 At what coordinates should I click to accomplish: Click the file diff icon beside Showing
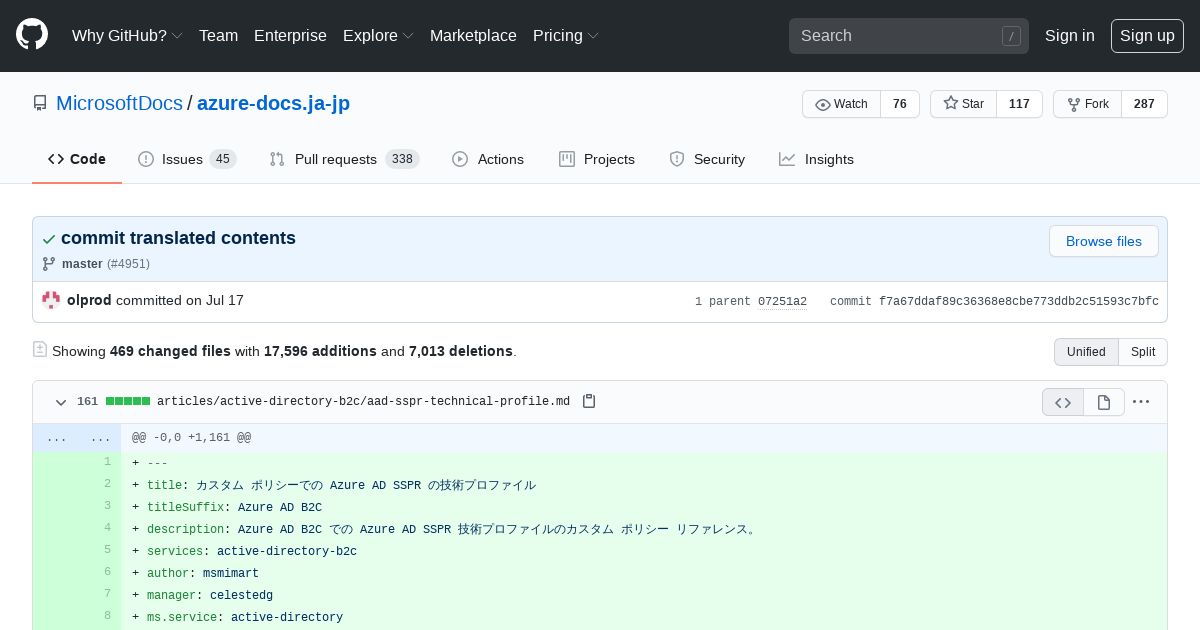[40, 349]
